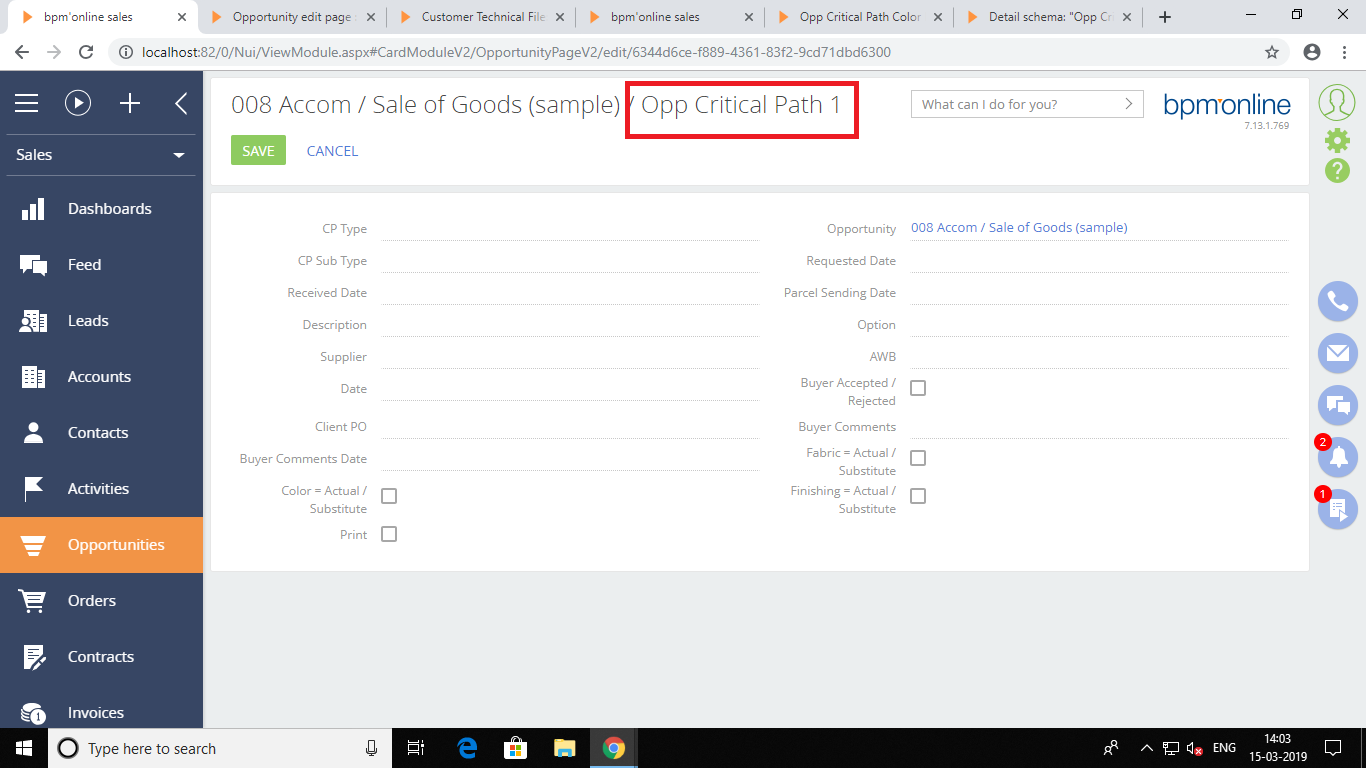Submit the command line arrow
Screen dimensions: 1366x768
[x=1129, y=104]
